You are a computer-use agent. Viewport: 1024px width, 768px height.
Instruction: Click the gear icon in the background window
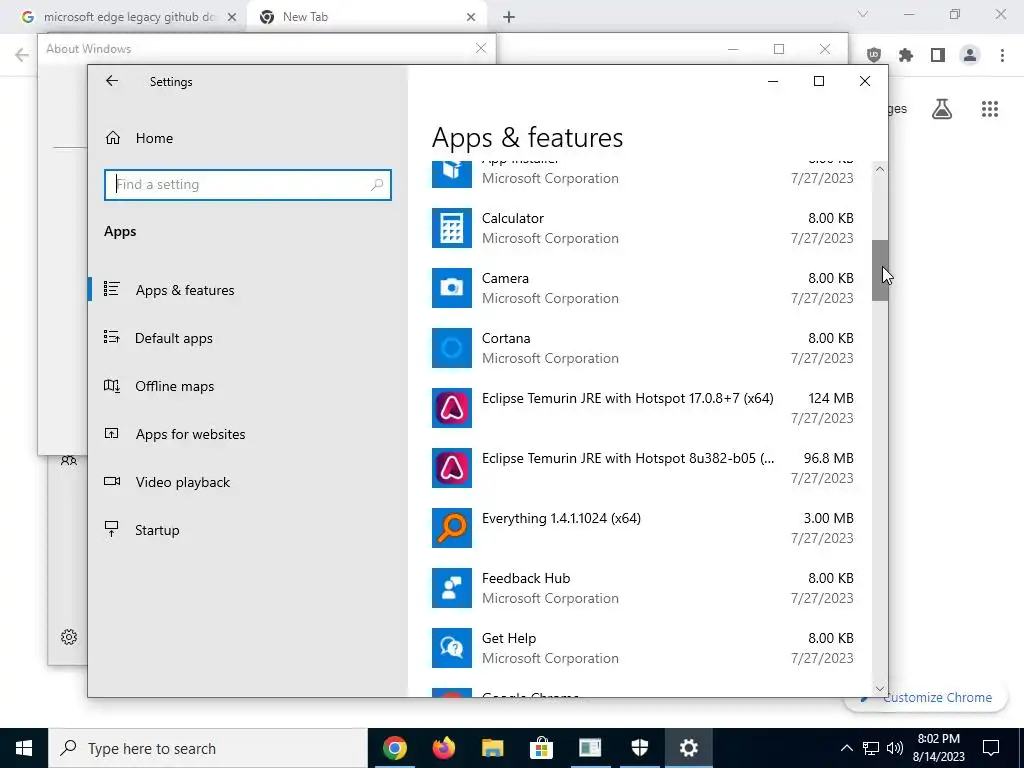[69, 637]
